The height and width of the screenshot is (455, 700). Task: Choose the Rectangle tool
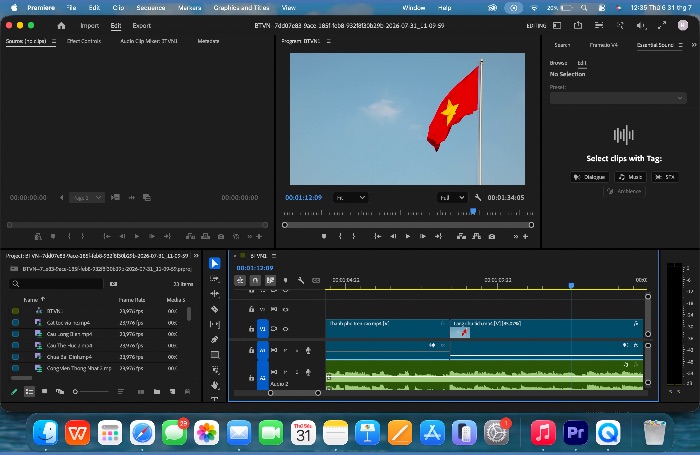pyautogui.click(x=215, y=355)
